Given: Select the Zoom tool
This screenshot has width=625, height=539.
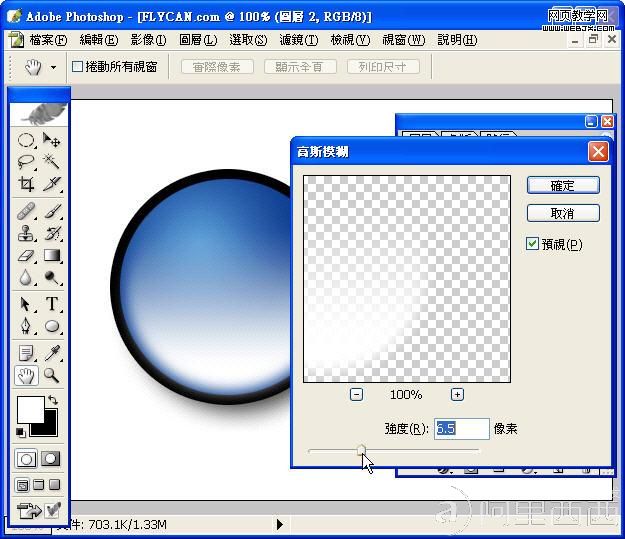Looking at the screenshot, I should point(52,375).
